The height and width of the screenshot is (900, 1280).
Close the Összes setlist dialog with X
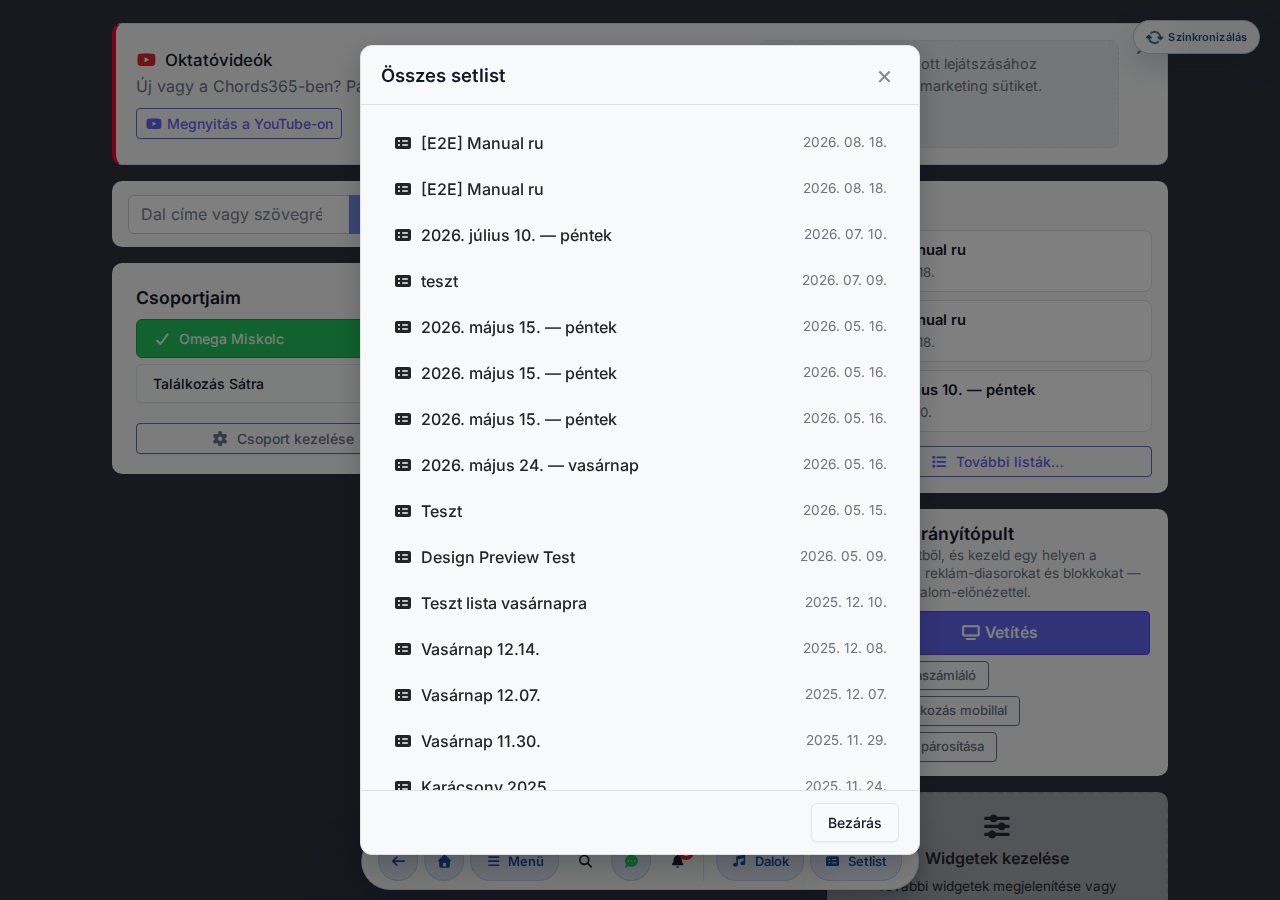pos(884,76)
